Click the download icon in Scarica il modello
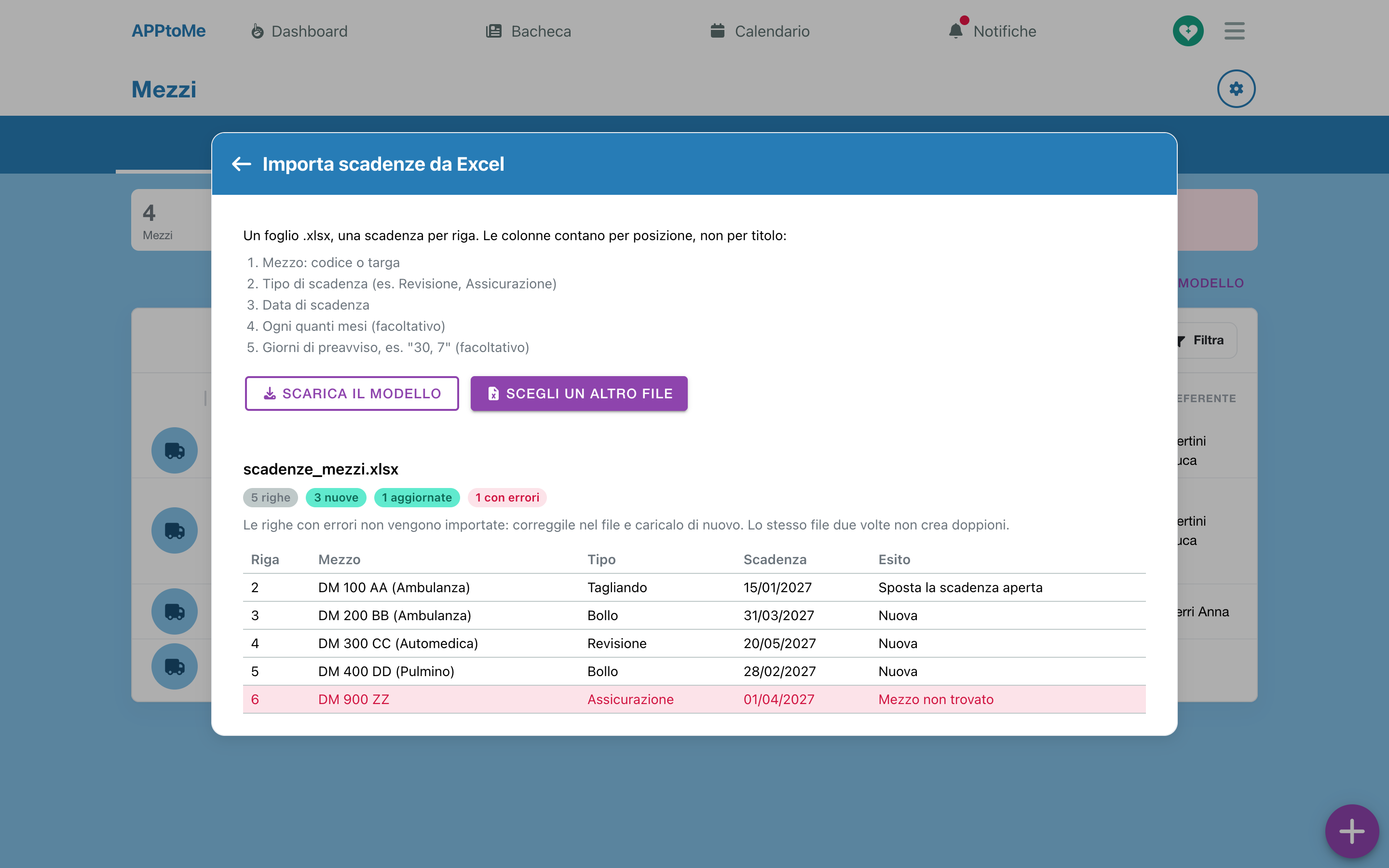The image size is (1389, 868). [270, 393]
